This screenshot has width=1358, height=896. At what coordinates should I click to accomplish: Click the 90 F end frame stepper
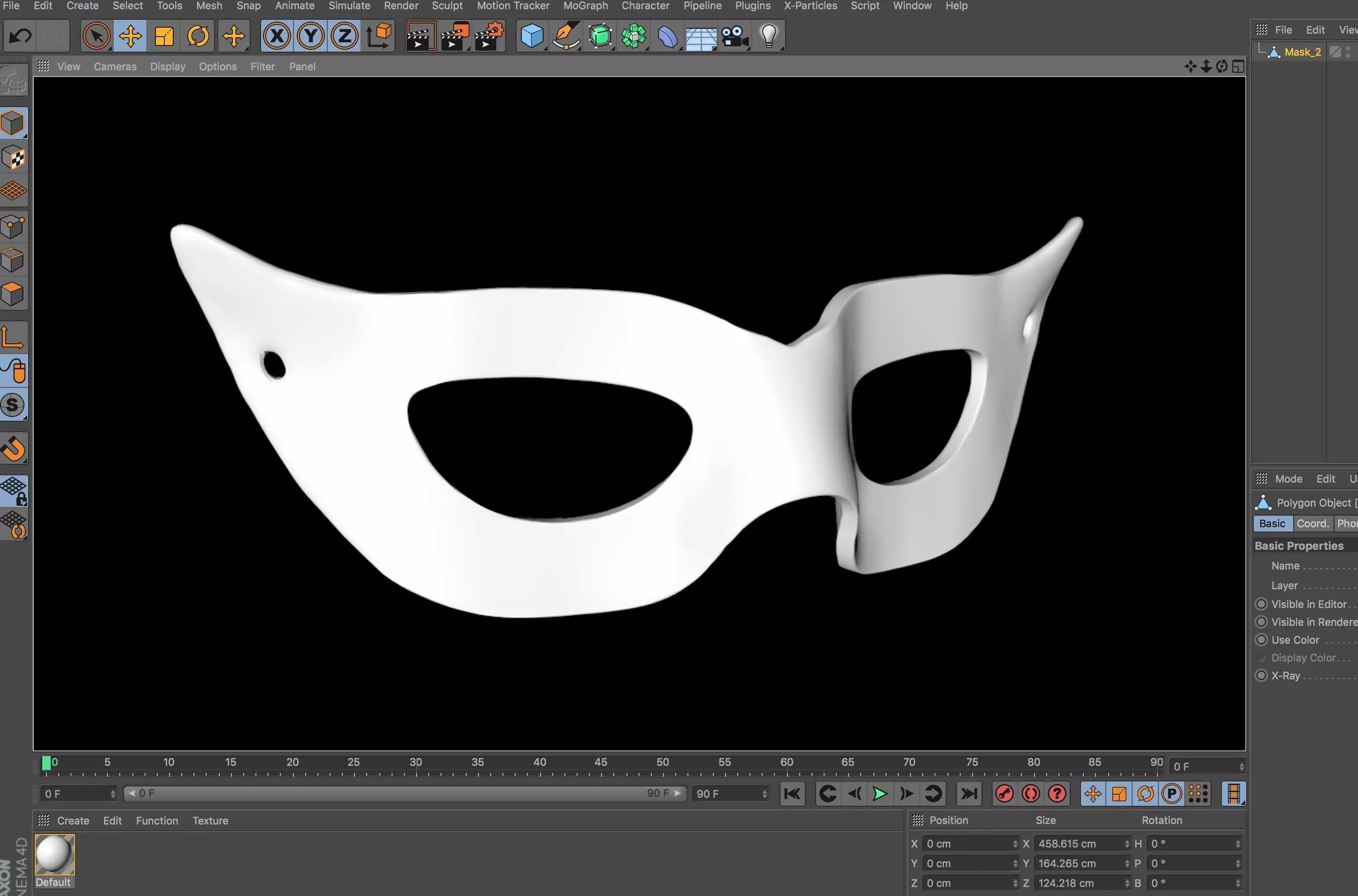764,793
